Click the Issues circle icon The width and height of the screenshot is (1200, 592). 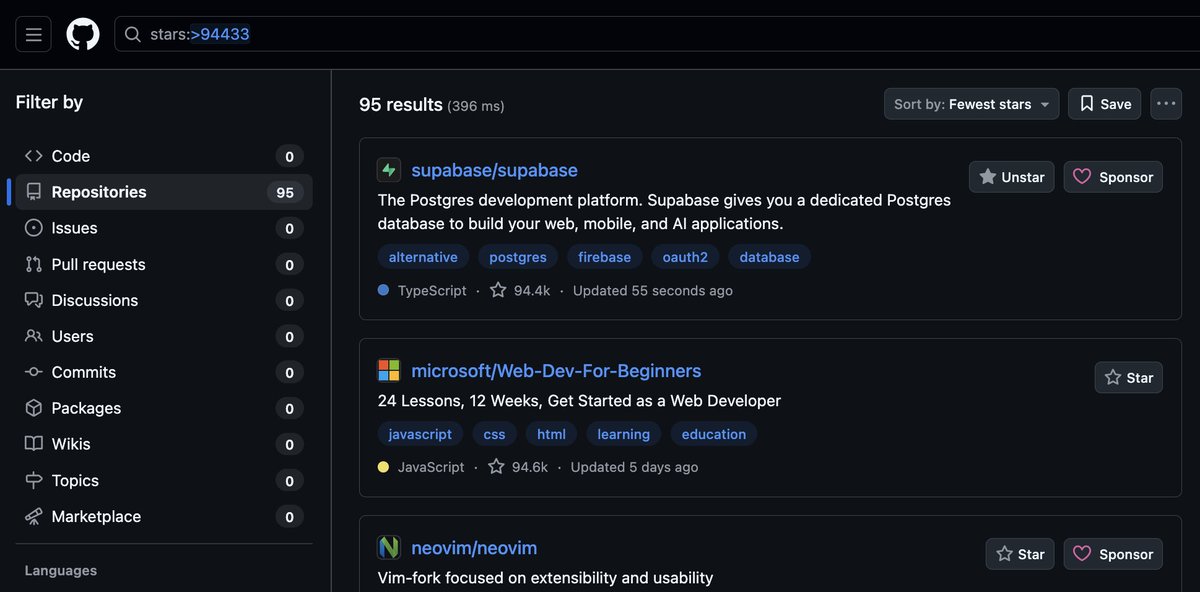[x=34, y=228]
